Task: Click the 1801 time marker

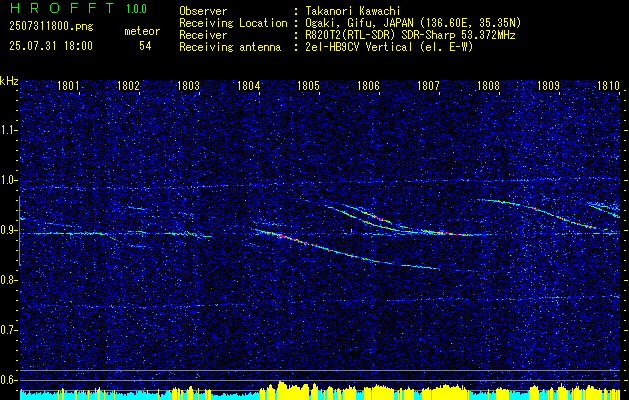Action: click(x=68, y=86)
